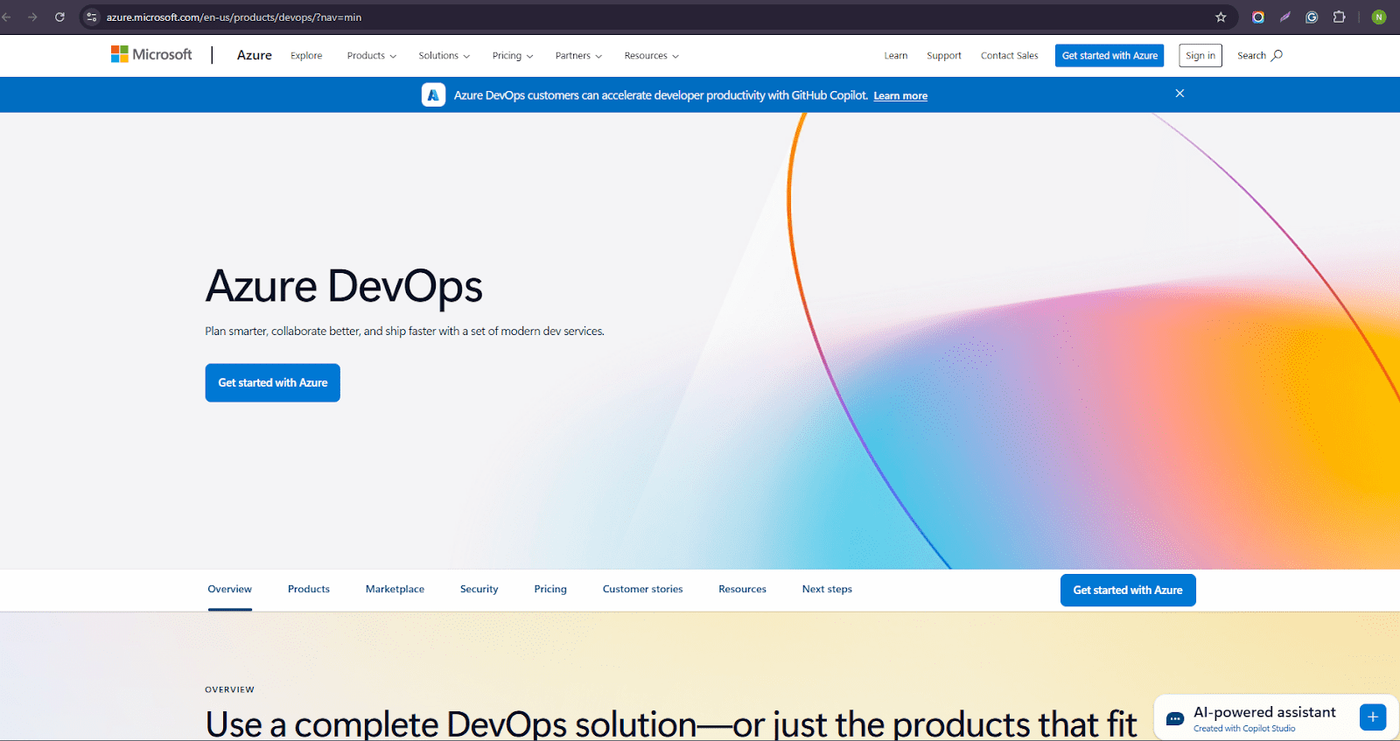Click Get started with Azure in section nav
This screenshot has width=1400, height=741.
tap(1128, 590)
